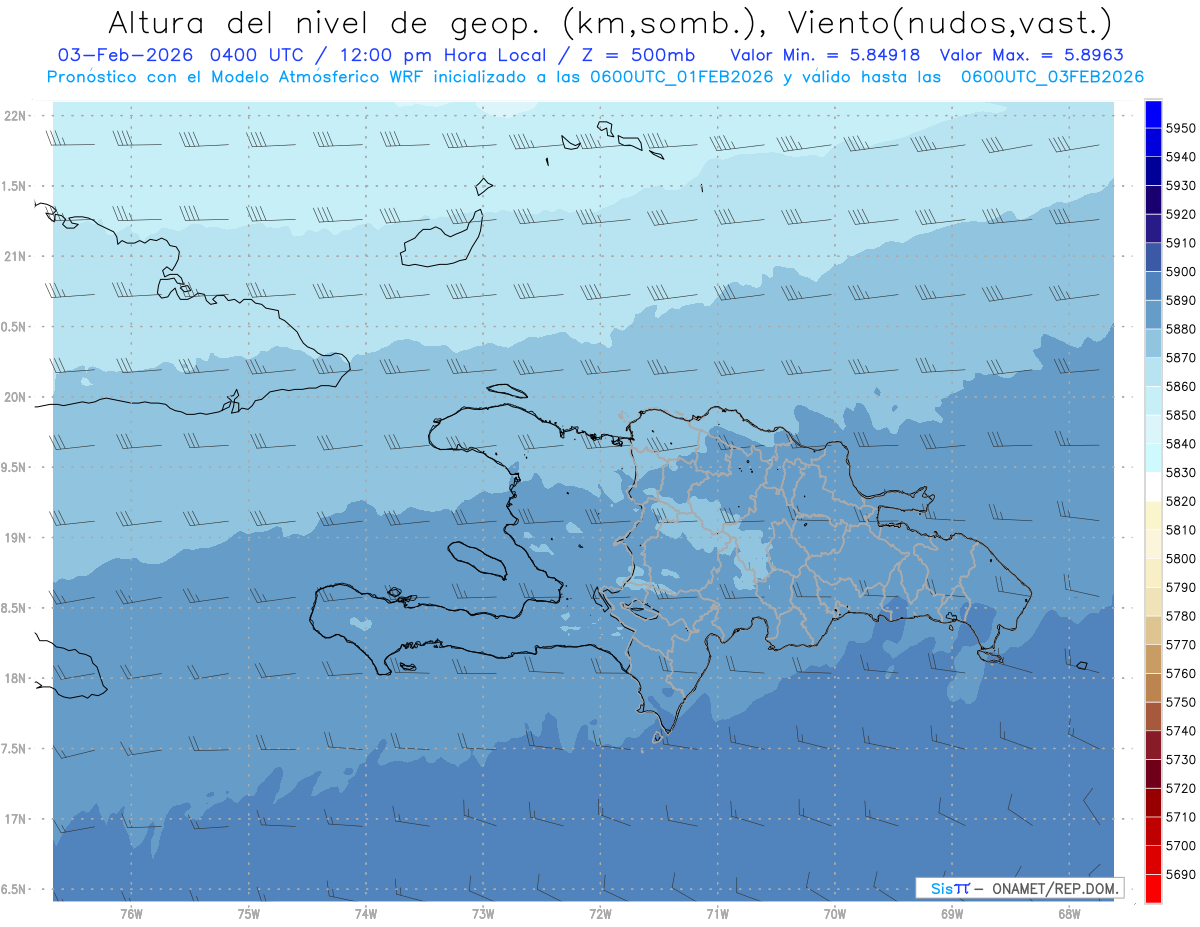Screen dimensions: 1200x927
Task: Click the '73W' longitude label
Action: tap(483, 913)
